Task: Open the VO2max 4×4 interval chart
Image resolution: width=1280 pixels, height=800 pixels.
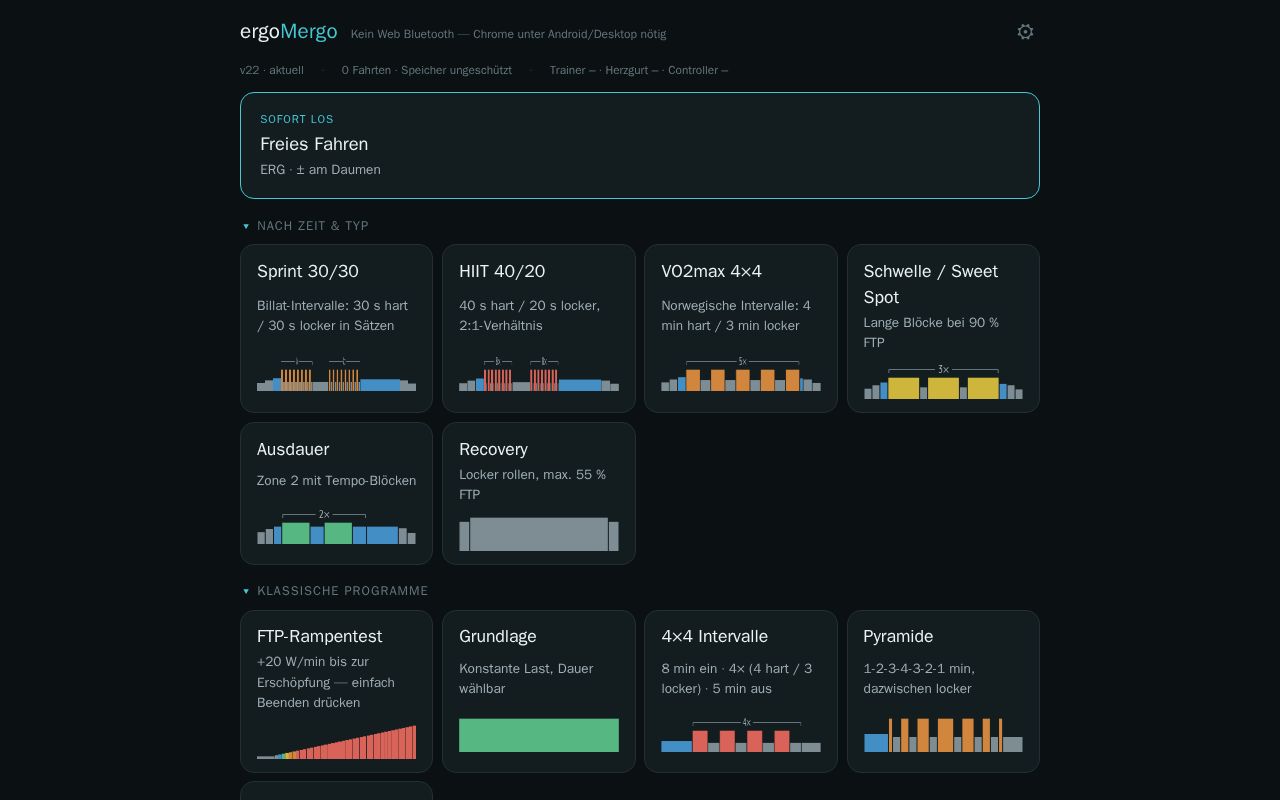Action: [741, 374]
